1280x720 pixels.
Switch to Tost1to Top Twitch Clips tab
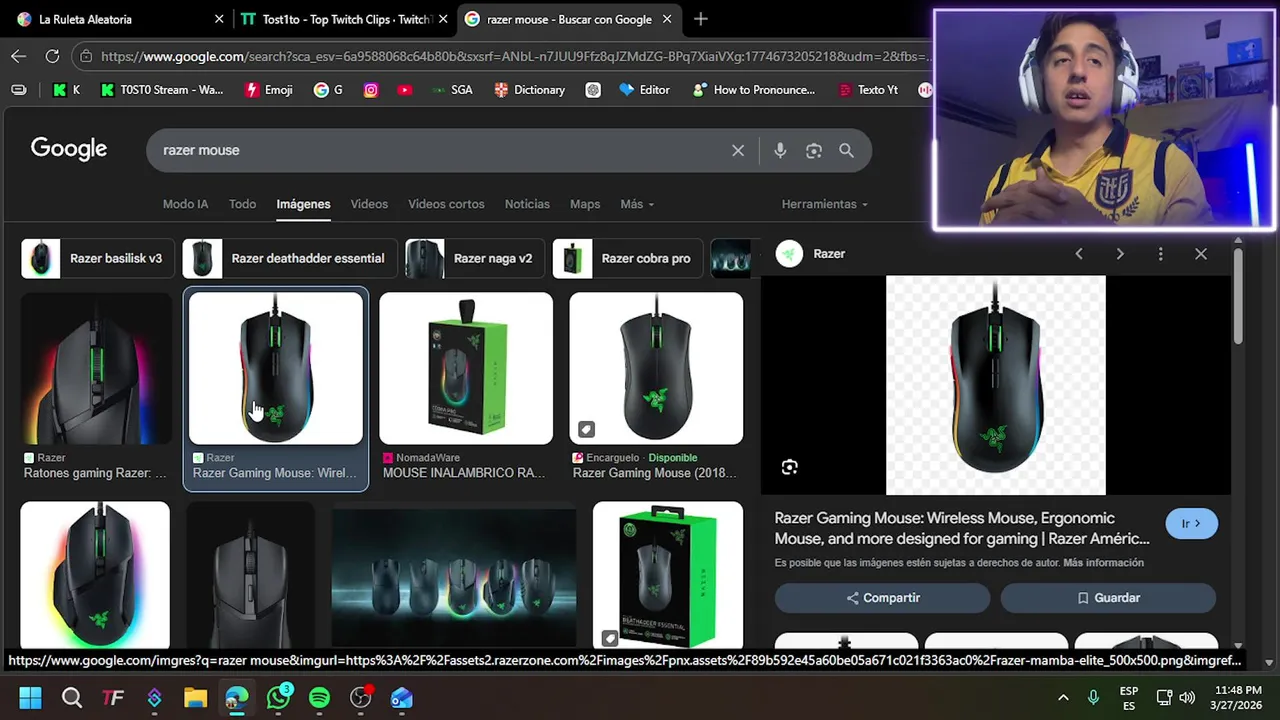click(x=345, y=19)
